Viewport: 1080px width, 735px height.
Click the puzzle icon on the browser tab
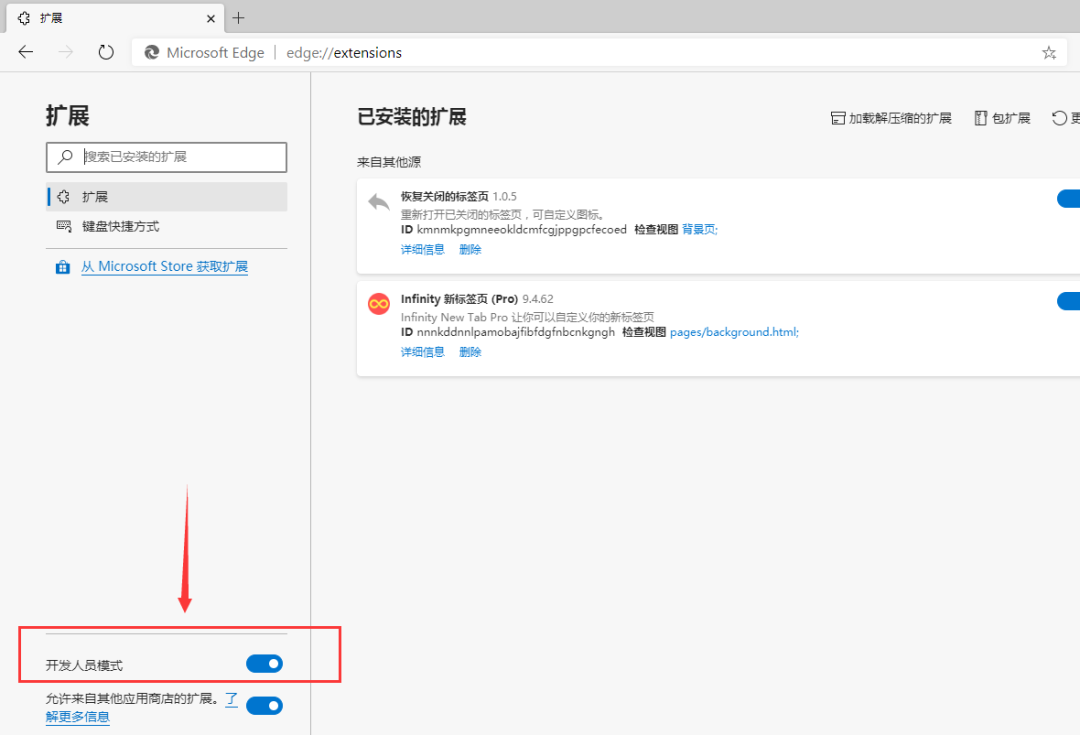coord(24,19)
